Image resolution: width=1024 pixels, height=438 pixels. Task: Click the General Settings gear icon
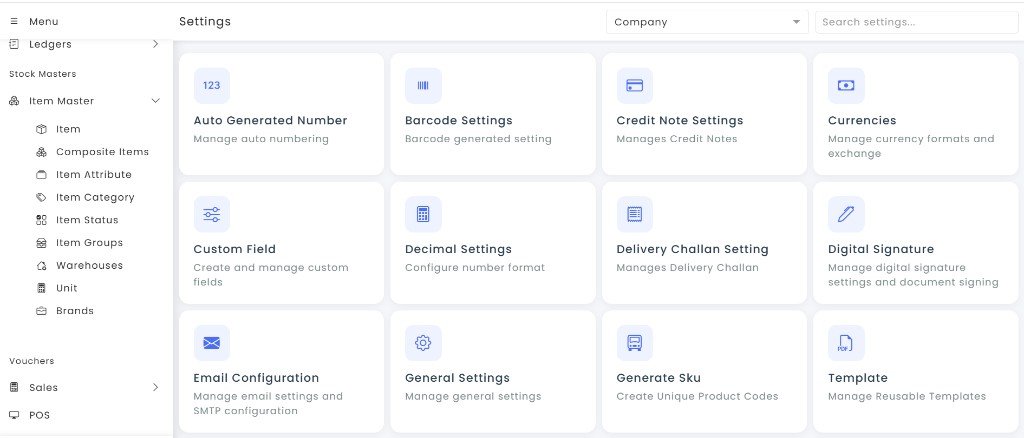tap(423, 343)
